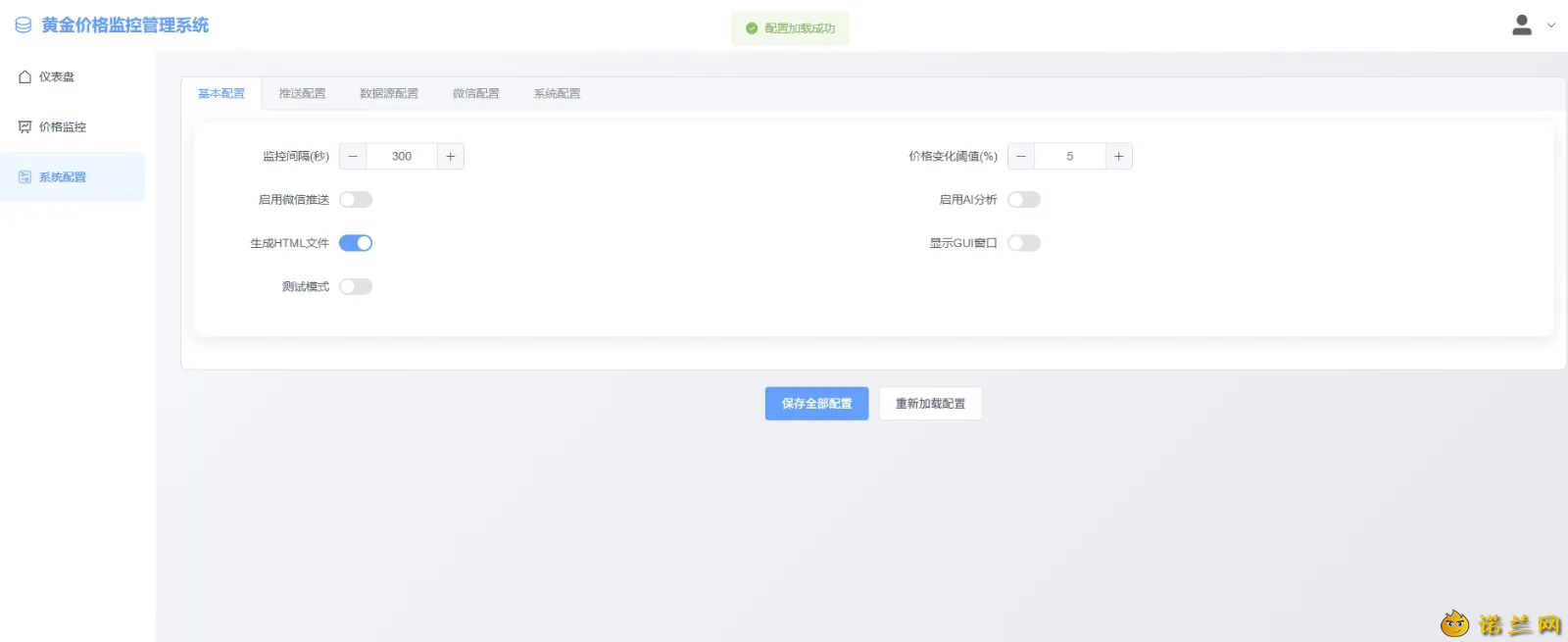Open 仪表盘 in the sidebar
The height and width of the screenshot is (642, 1568).
click(x=73, y=76)
